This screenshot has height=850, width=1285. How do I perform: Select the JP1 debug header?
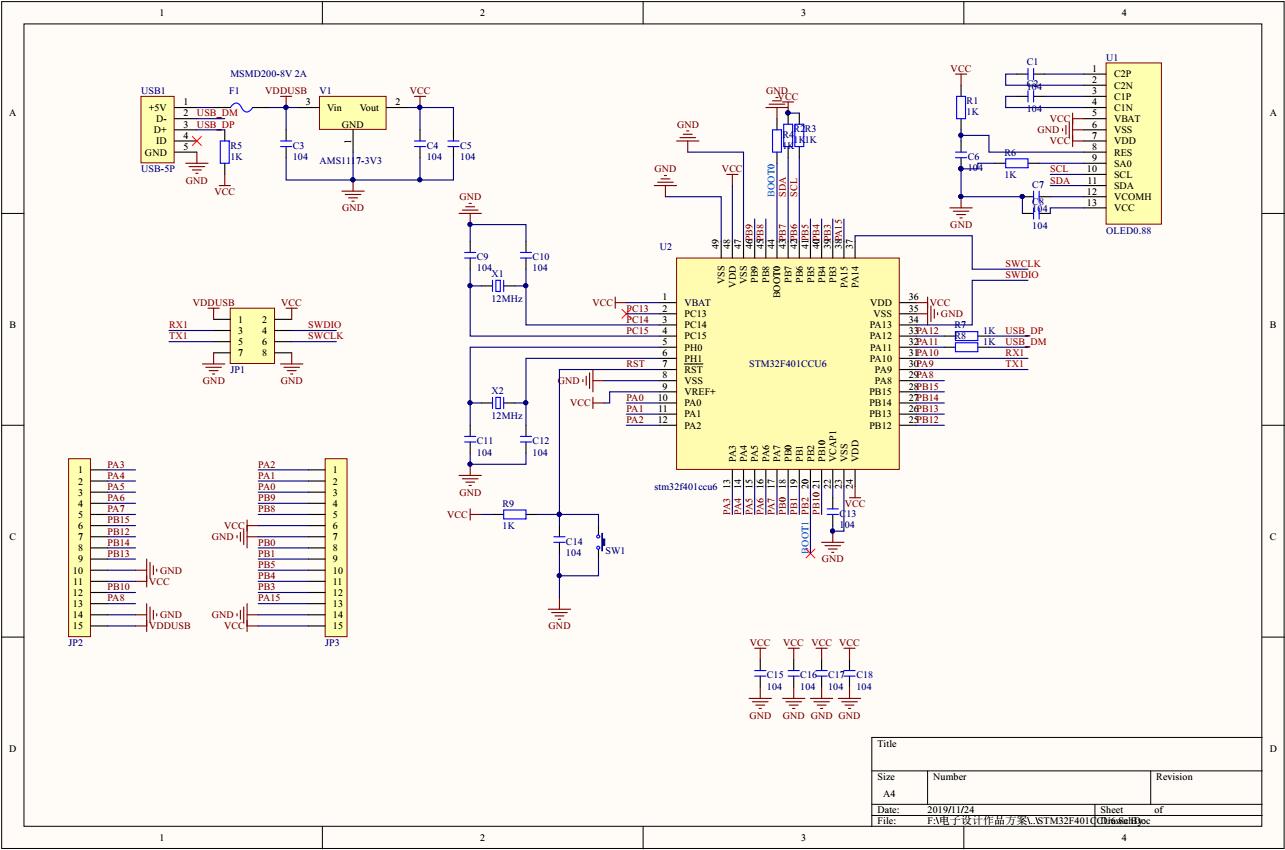(251, 335)
